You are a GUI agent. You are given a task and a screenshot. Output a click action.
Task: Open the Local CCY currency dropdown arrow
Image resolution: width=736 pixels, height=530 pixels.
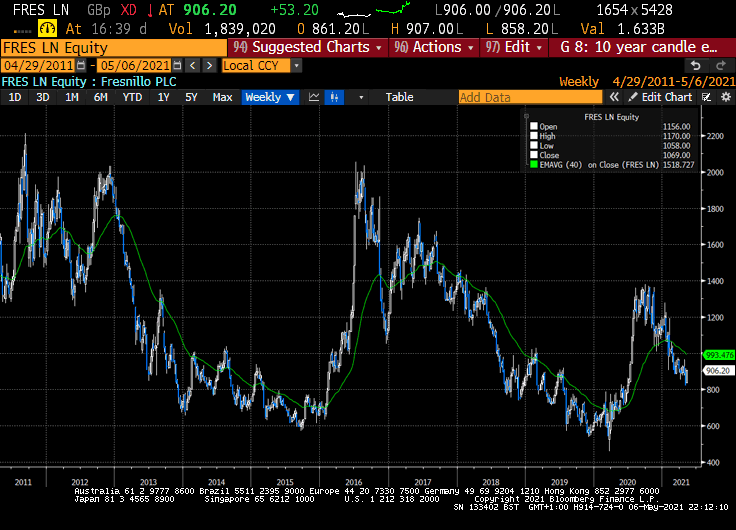[x=296, y=66]
